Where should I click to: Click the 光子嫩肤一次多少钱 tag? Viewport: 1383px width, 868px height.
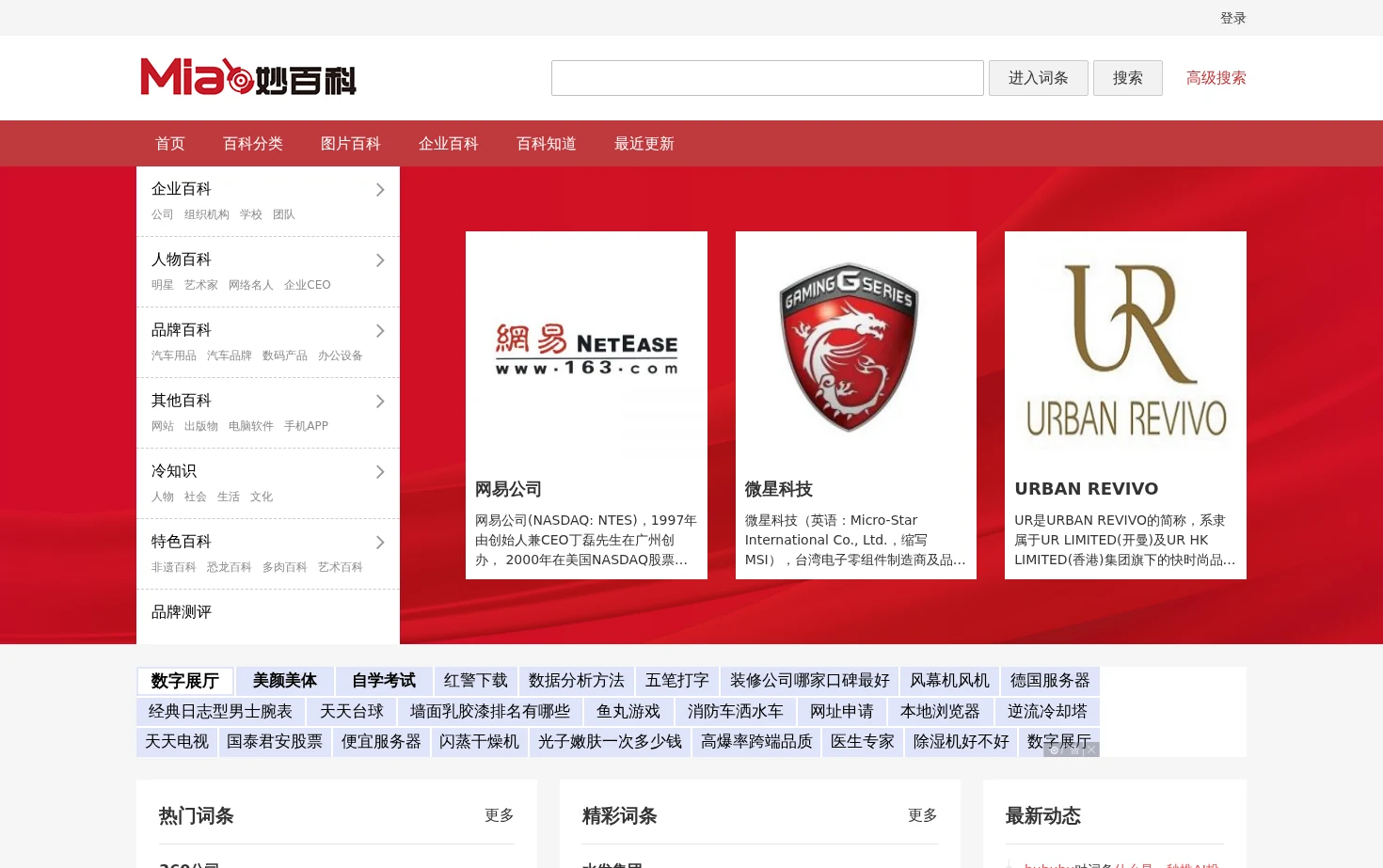611,742
